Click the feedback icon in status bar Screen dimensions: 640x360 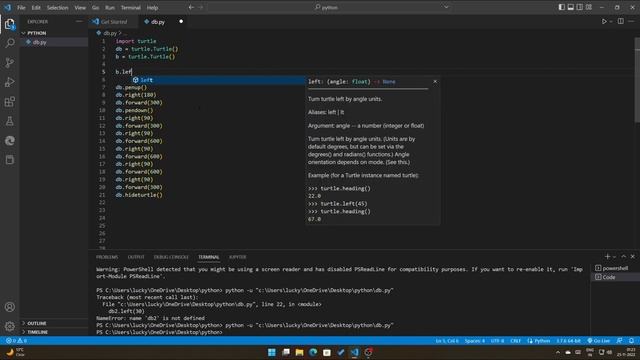click(620, 340)
